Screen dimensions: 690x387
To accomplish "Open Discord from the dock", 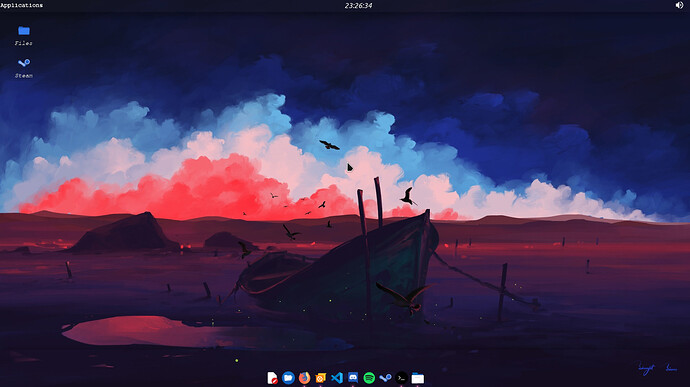I will point(353,378).
